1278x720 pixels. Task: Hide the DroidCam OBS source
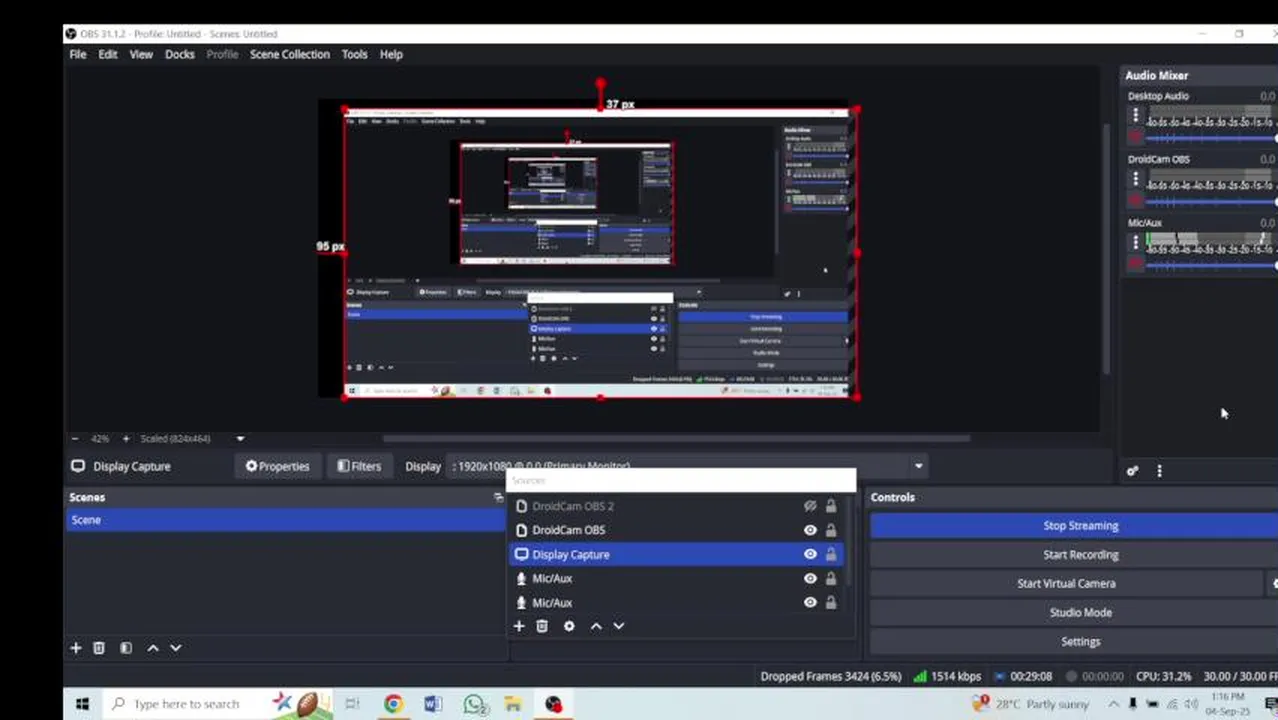coord(810,530)
